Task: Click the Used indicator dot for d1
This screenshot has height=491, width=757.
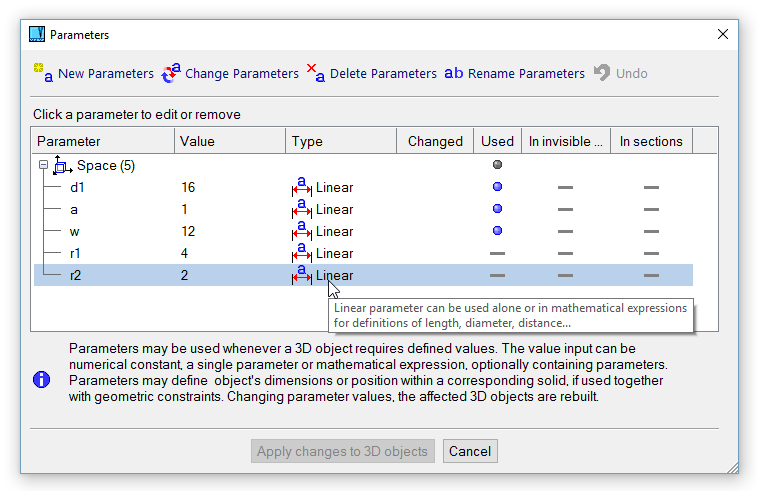Action: pyautogui.click(x=497, y=187)
